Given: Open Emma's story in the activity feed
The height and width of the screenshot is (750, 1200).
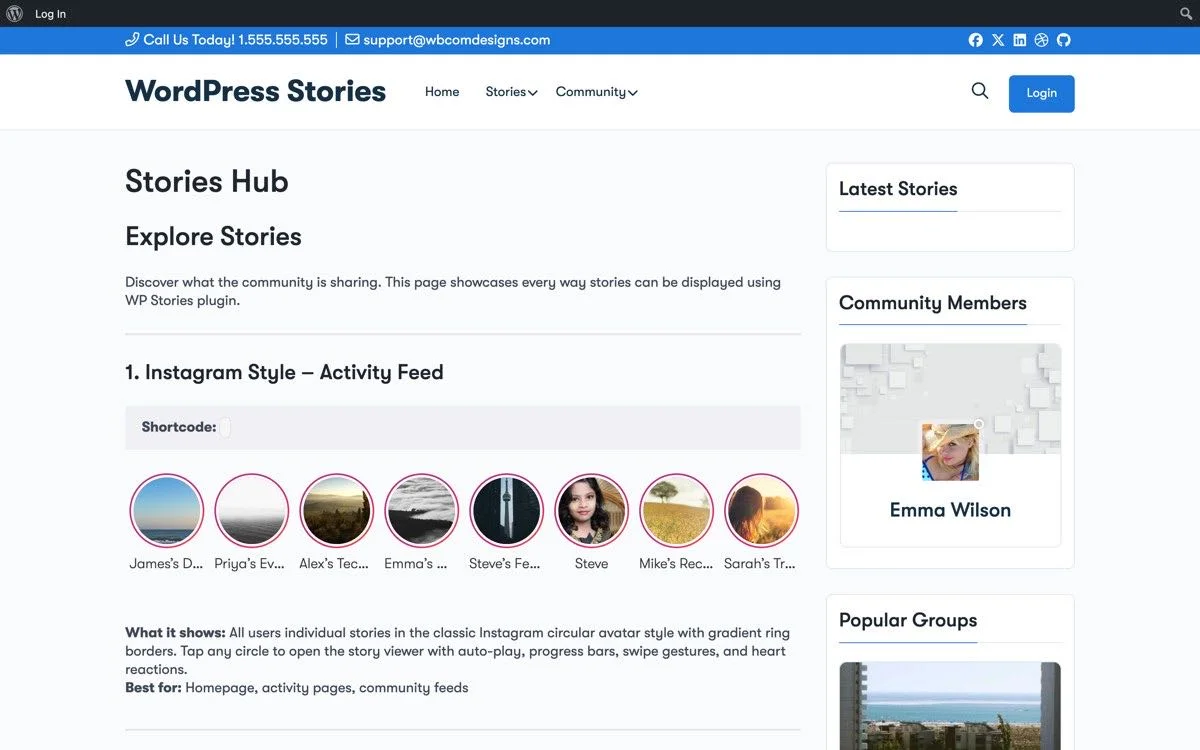Looking at the screenshot, I should [x=421, y=510].
